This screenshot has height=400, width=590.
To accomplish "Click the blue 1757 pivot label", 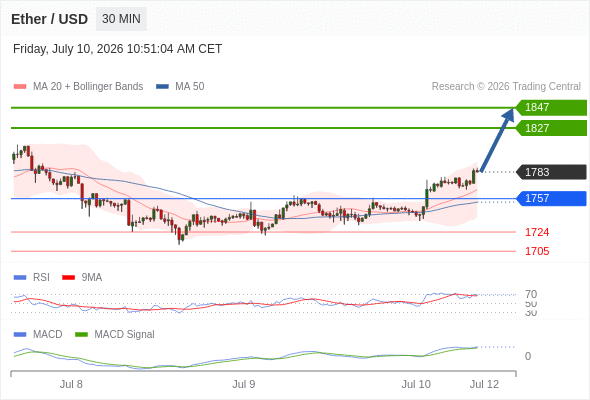I will (551, 198).
